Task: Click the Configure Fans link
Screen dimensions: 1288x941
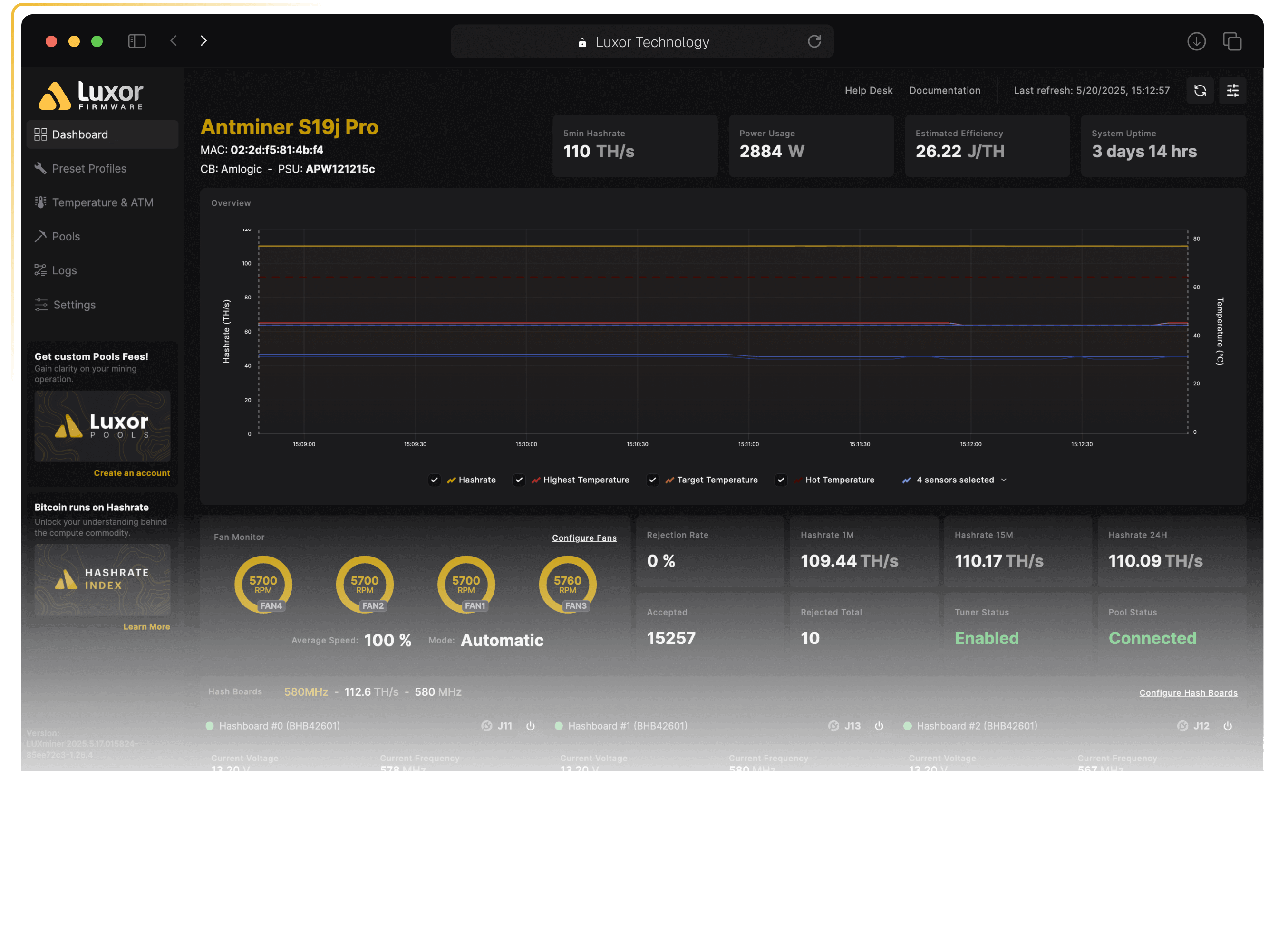Action: (x=584, y=538)
